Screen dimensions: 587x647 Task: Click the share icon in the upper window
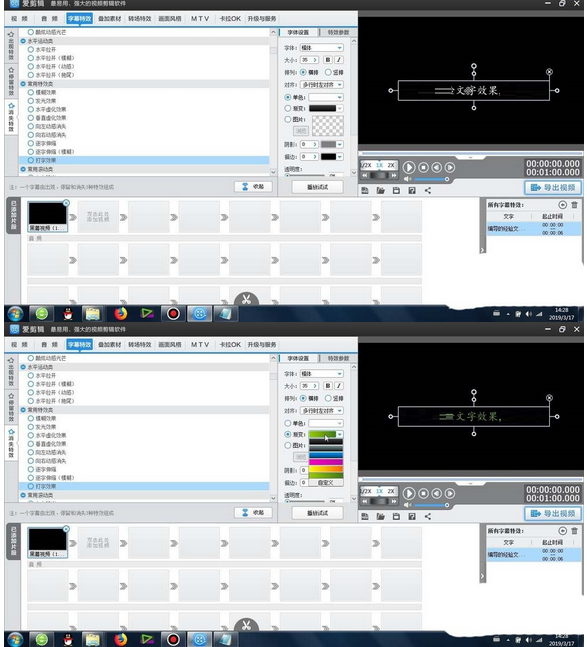click(428, 190)
